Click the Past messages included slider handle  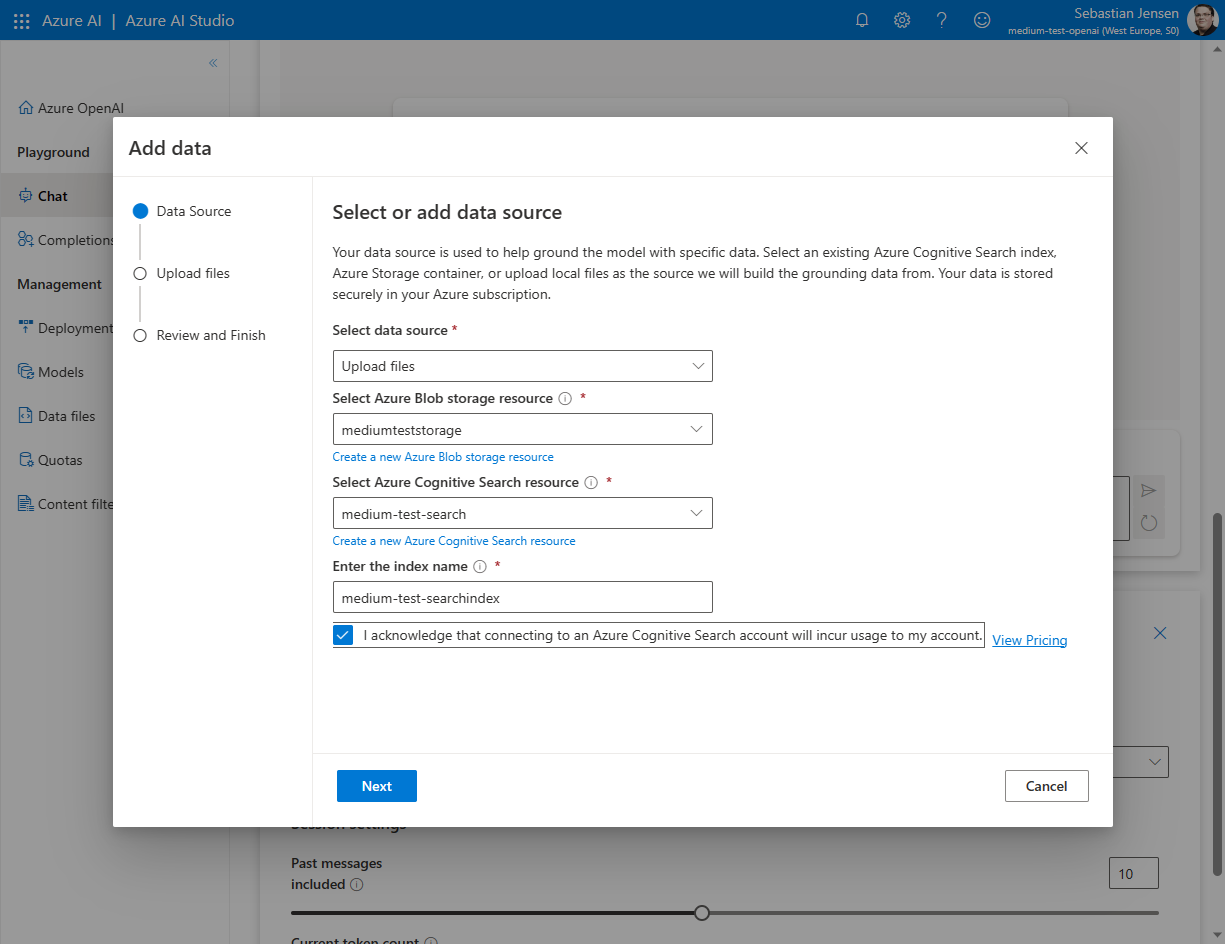pos(702,912)
